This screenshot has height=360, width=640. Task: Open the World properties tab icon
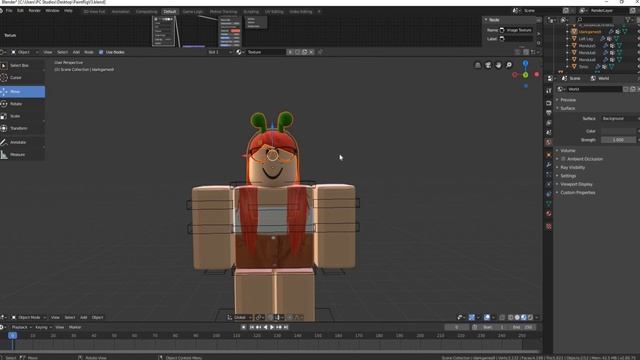(x=549, y=142)
